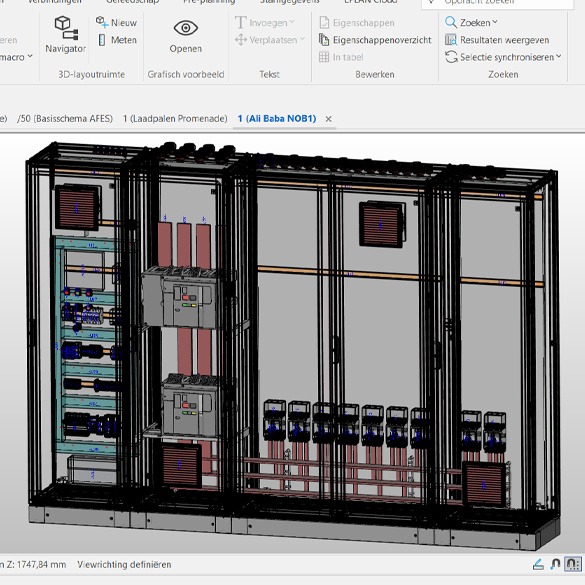Switch to /50 (Basisschema AFES) tab
The image size is (585, 585).
coord(65,119)
